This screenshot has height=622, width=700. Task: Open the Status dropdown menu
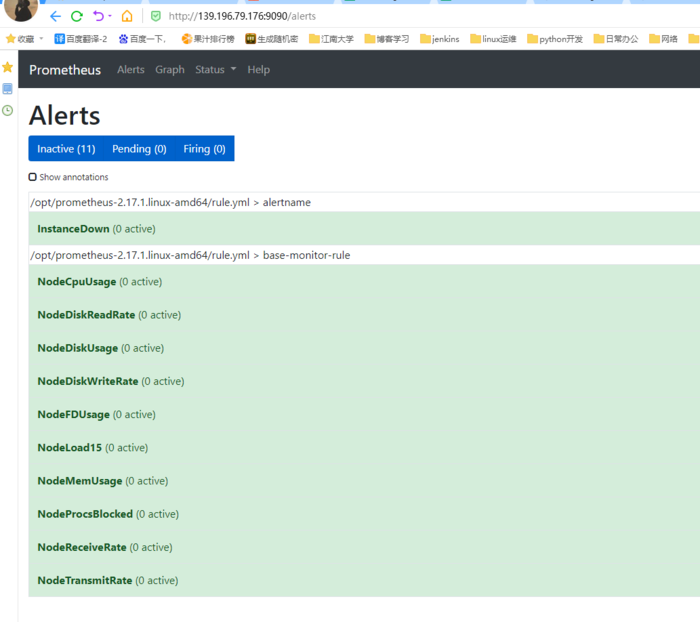[x=215, y=70]
